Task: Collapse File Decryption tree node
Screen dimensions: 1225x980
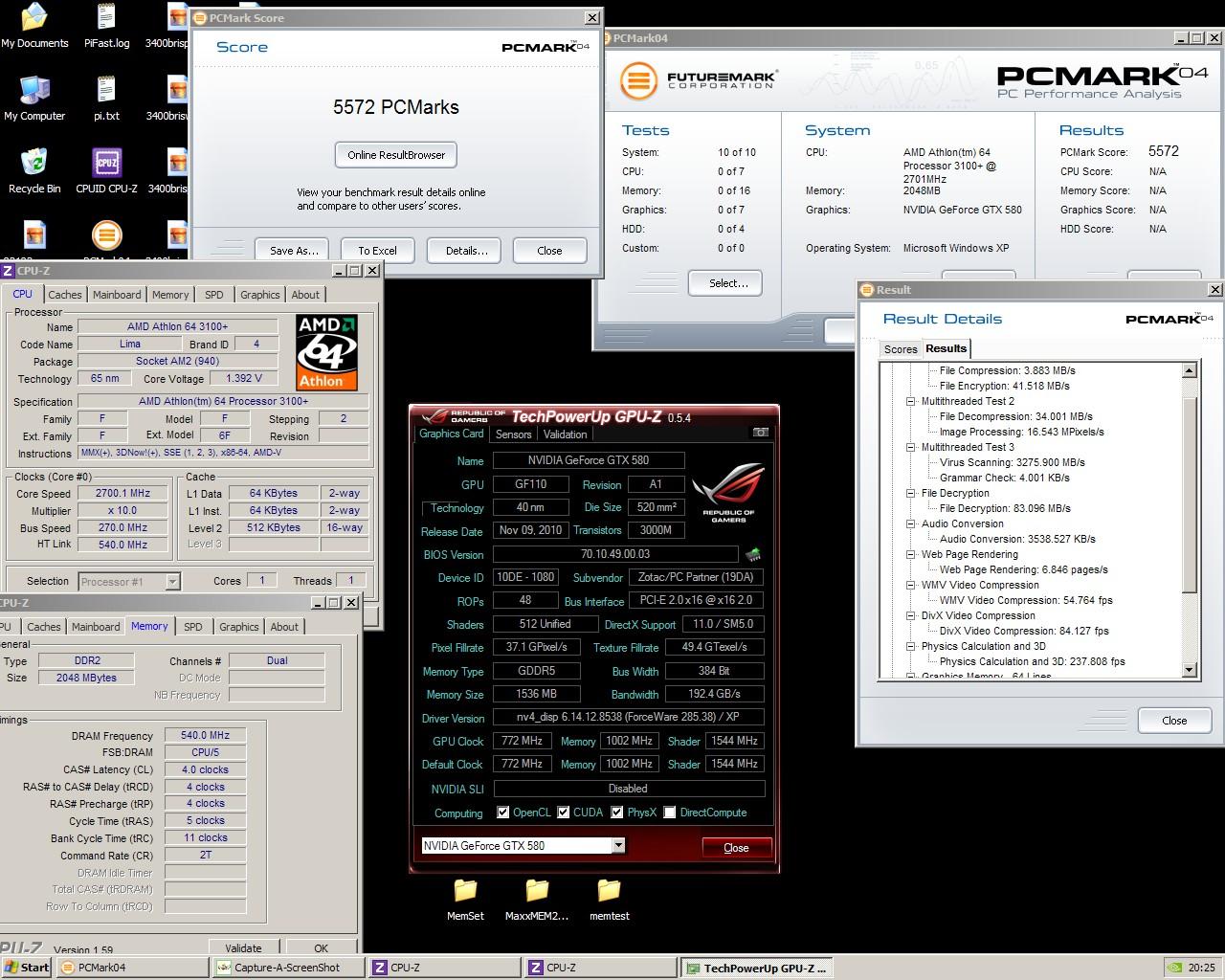Action: 911,493
